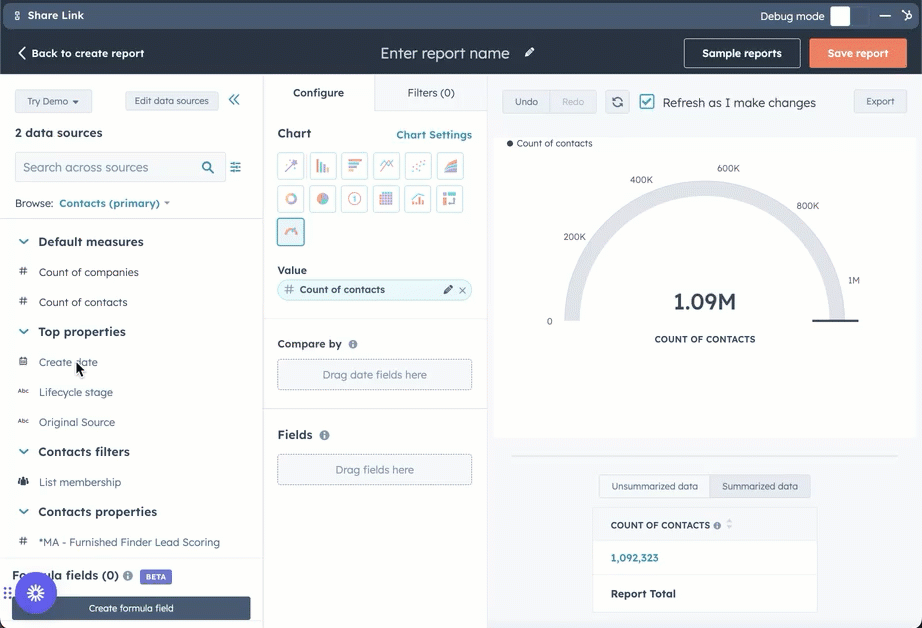Select the area chart visualization
Image resolution: width=922 pixels, height=628 pixels.
click(x=450, y=166)
